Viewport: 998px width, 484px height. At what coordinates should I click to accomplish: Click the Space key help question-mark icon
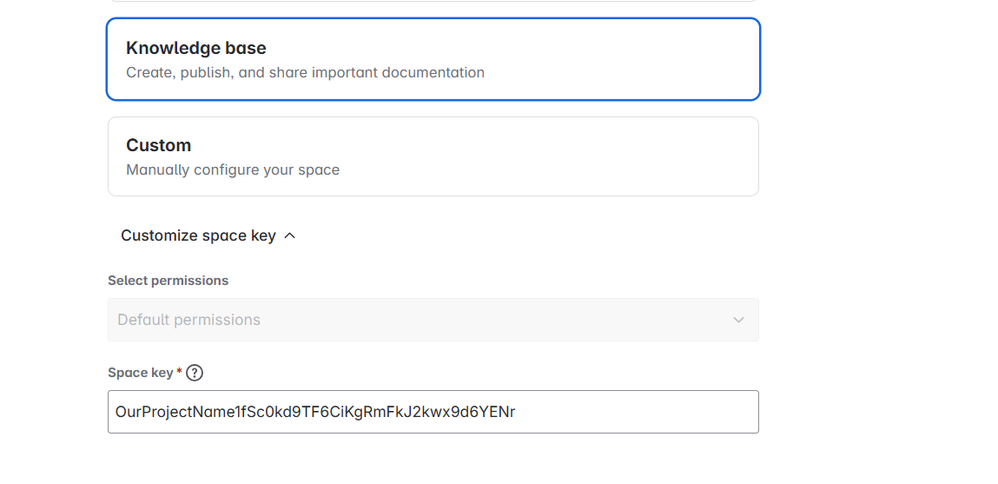tap(195, 373)
